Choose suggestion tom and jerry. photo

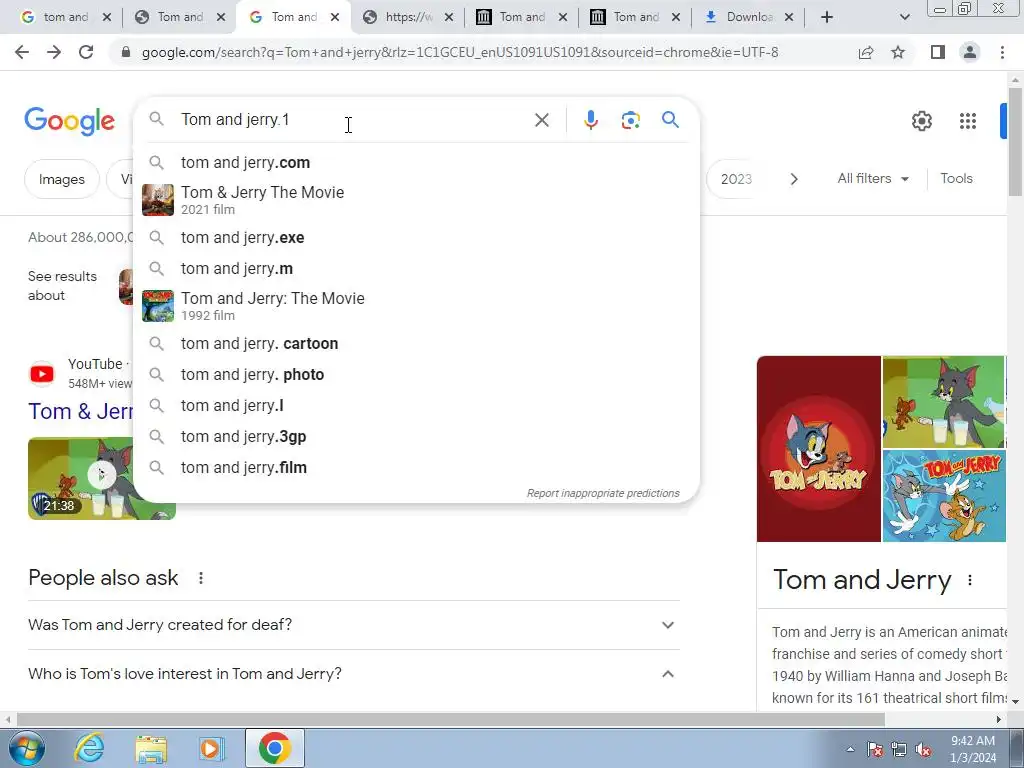tap(416, 375)
